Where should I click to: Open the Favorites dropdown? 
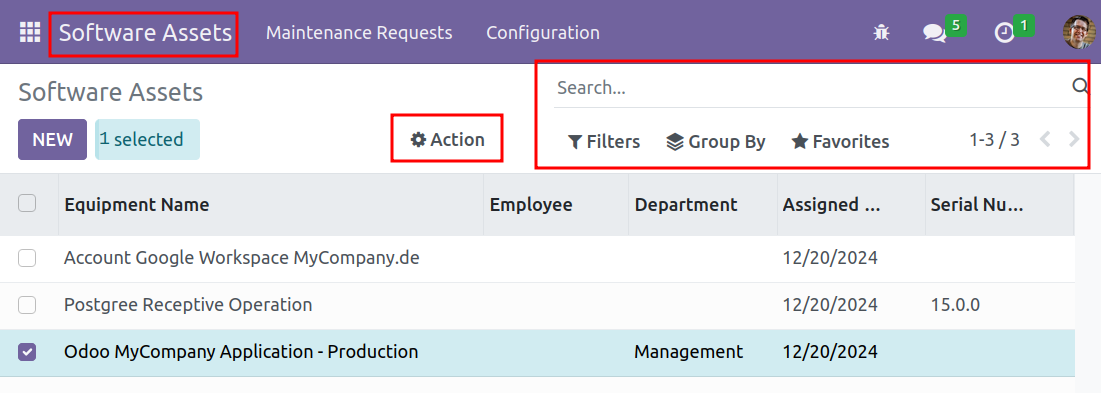pos(840,142)
